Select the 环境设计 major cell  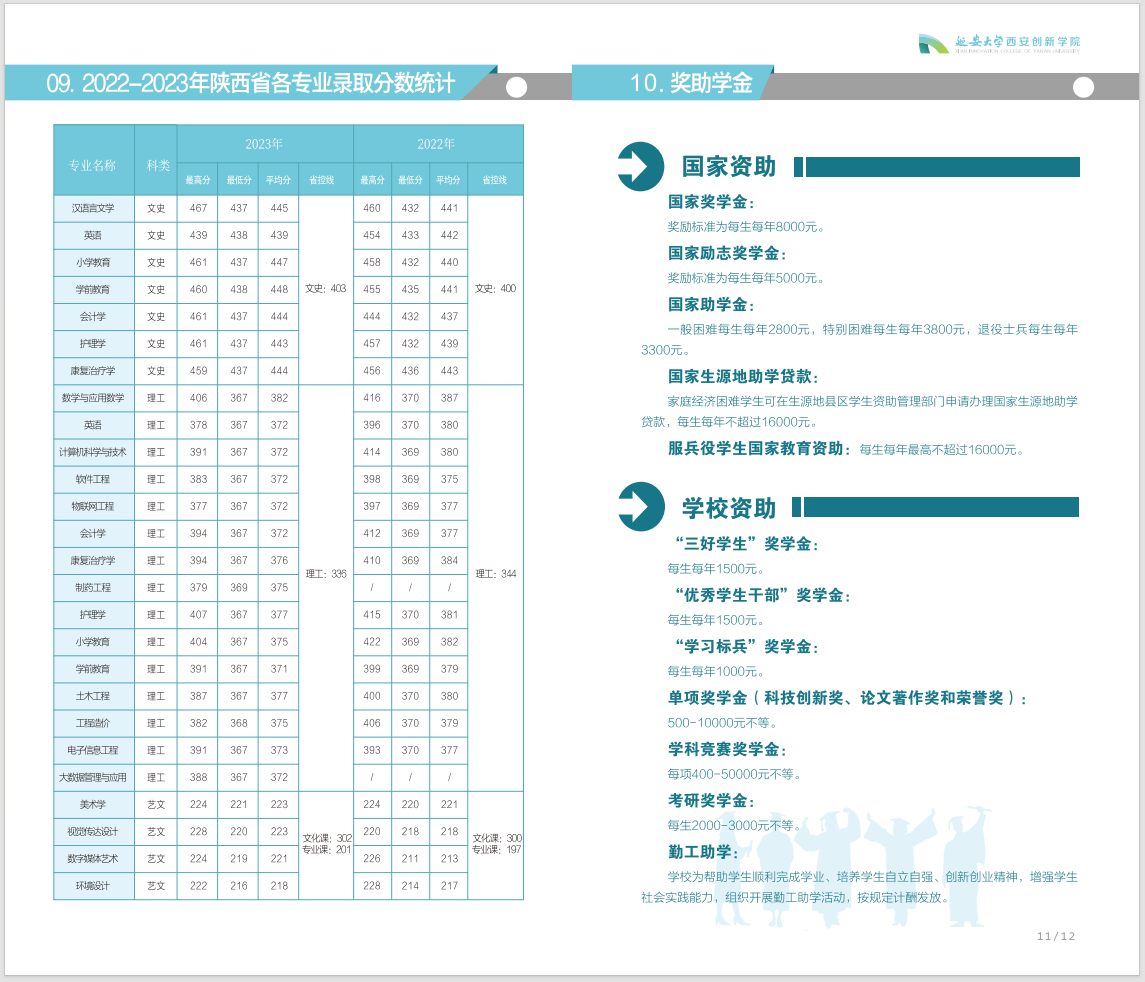coord(93,886)
